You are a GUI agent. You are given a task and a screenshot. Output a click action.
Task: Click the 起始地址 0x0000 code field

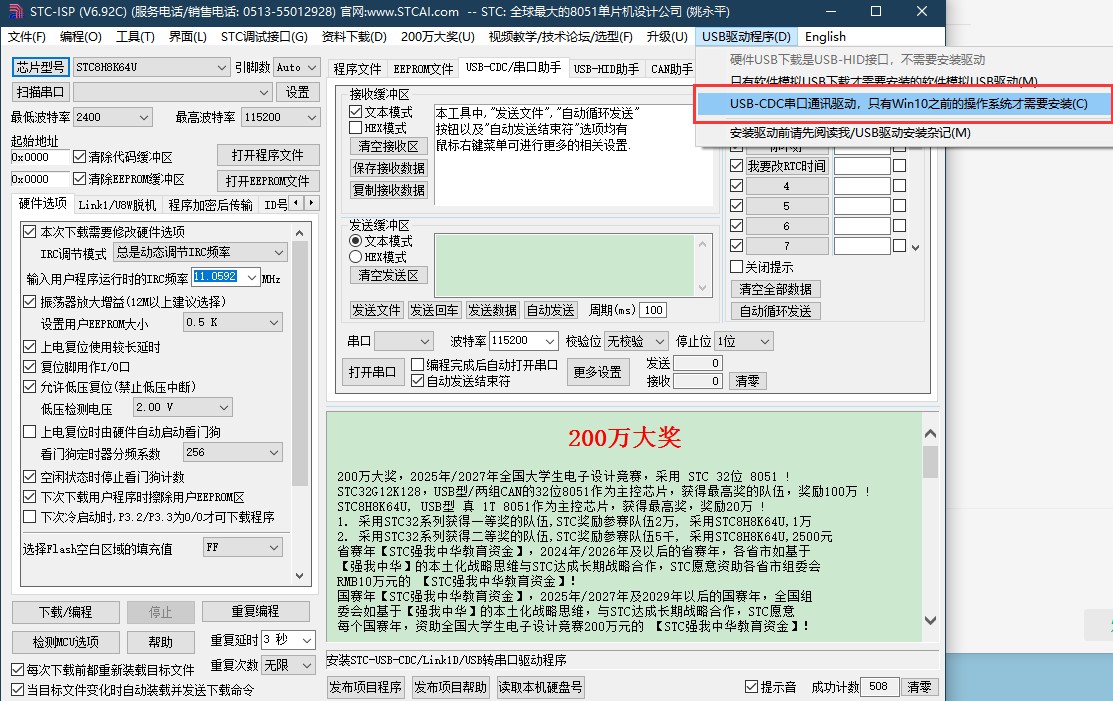[40, 158]
